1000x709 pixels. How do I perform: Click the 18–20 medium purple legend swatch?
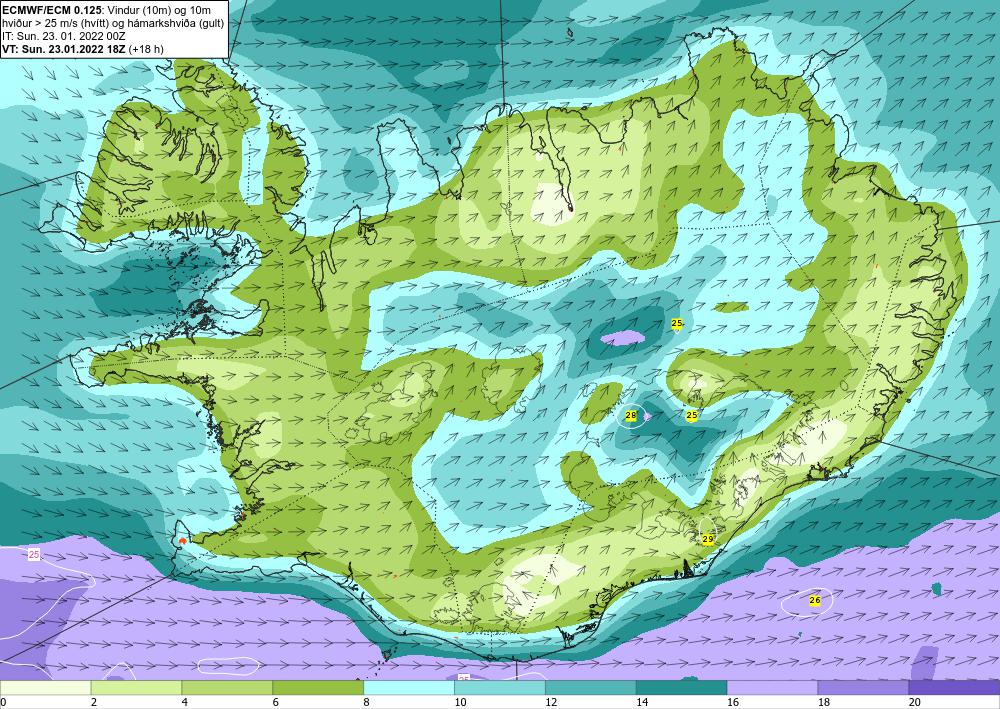click(863, 688)
